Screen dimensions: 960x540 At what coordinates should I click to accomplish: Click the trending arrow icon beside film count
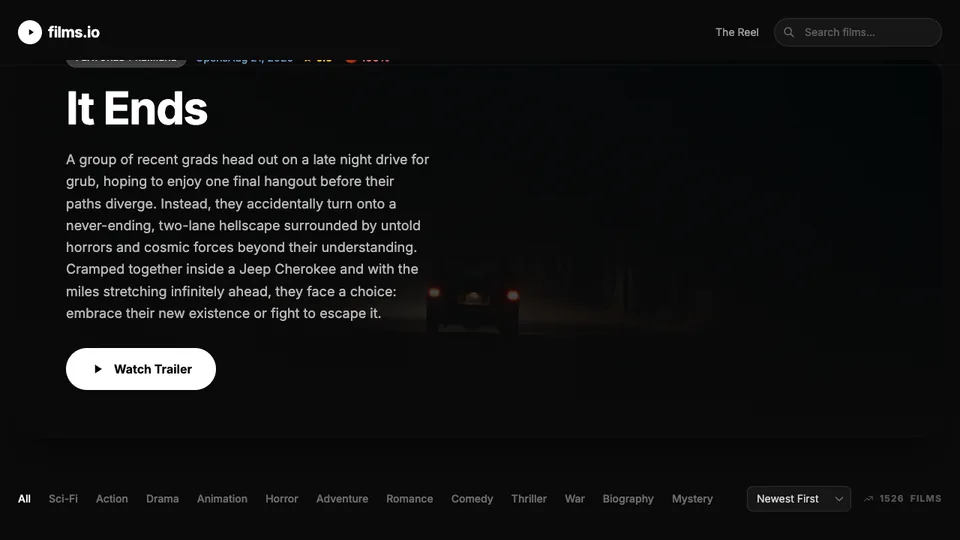[x=868, y=499]
